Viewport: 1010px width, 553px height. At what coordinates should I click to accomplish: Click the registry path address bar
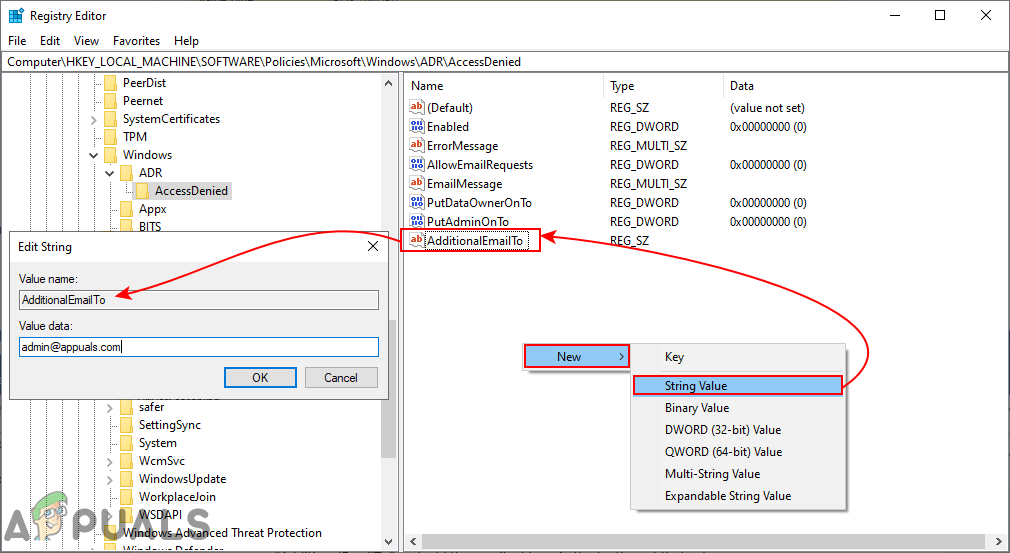[504, 62]
